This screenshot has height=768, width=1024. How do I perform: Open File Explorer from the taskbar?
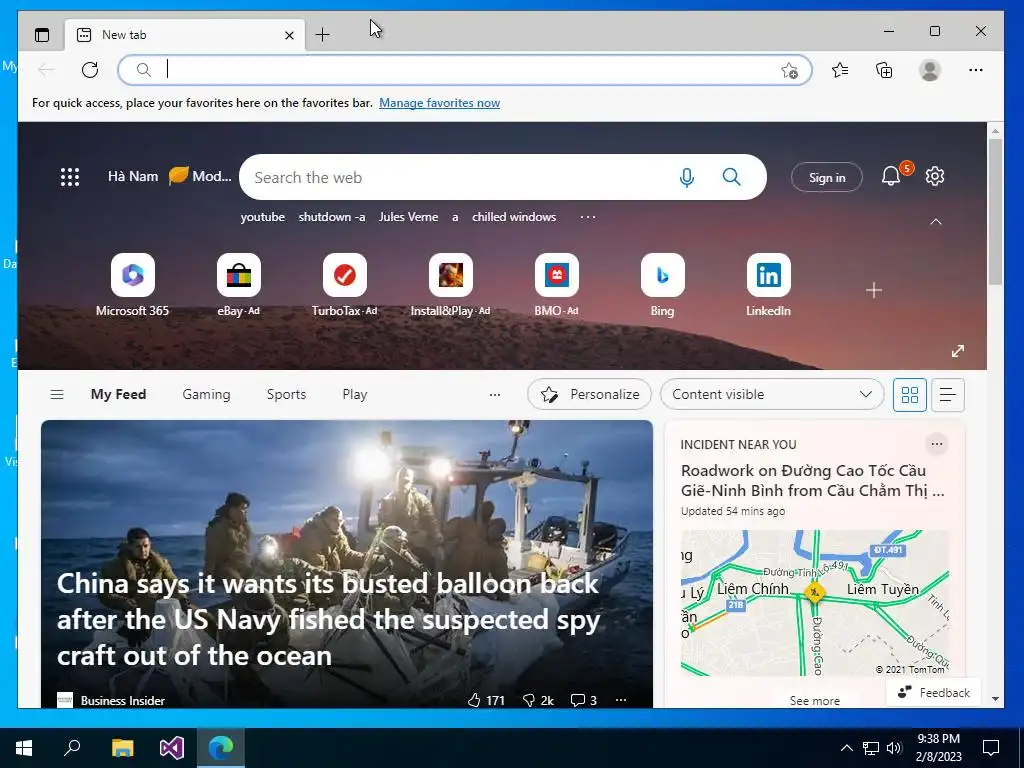click(122, 748)
